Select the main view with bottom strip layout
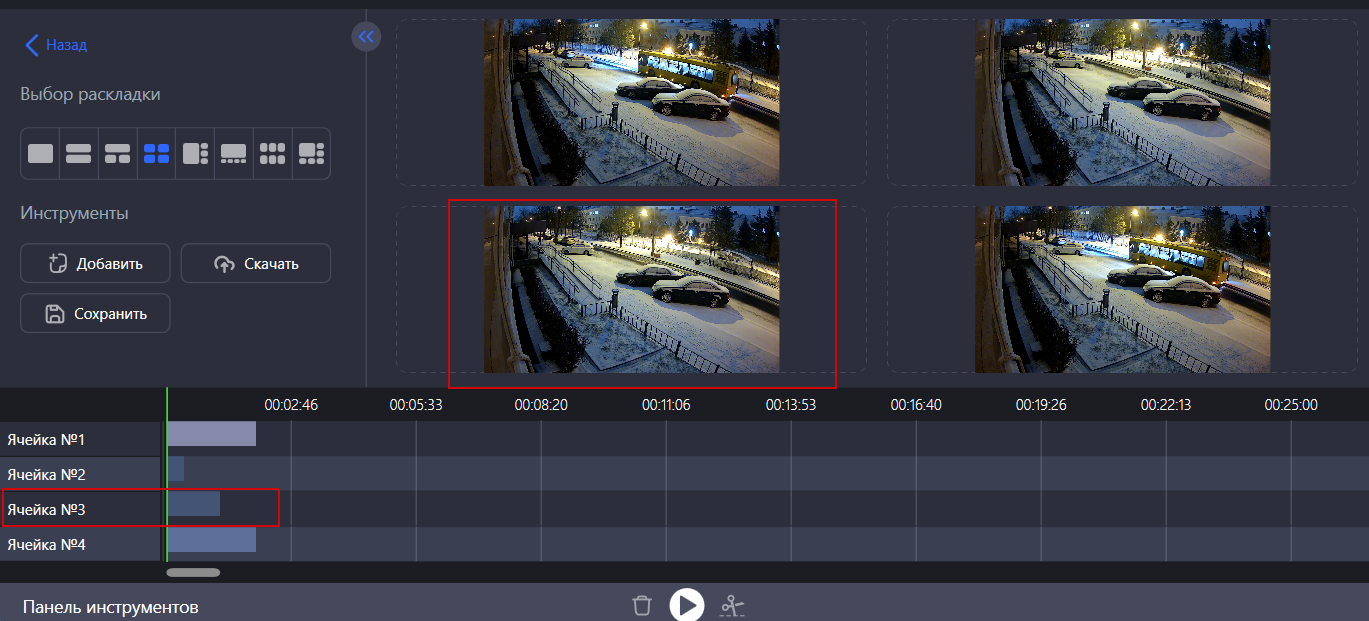 click(x=233, y=153)
